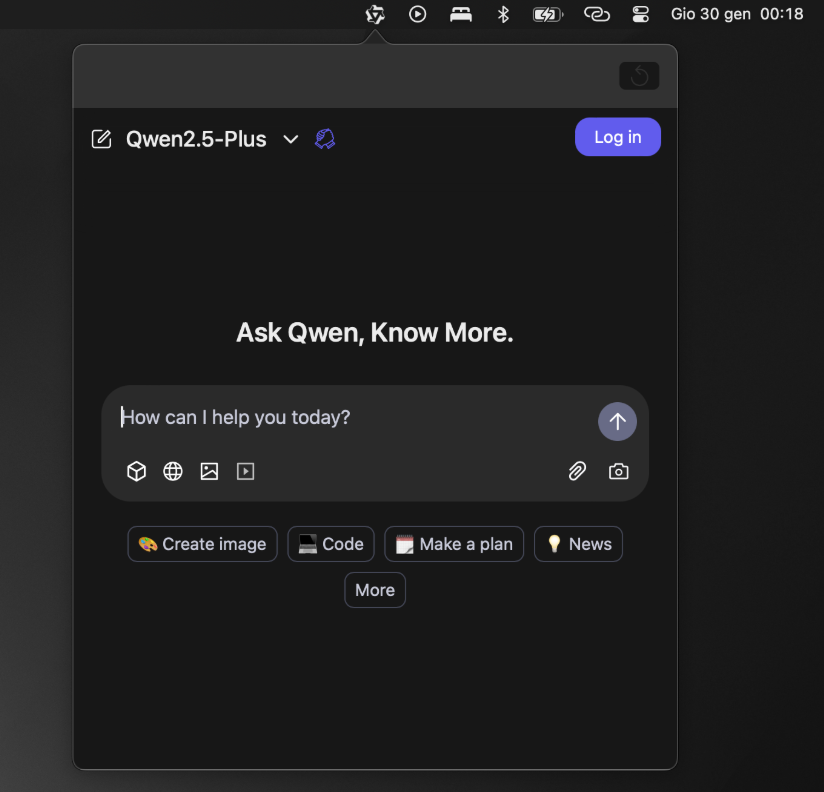824x792 pixels.
Task: Toggle video generation play-box icon
Action: click(x=245, y=471)
